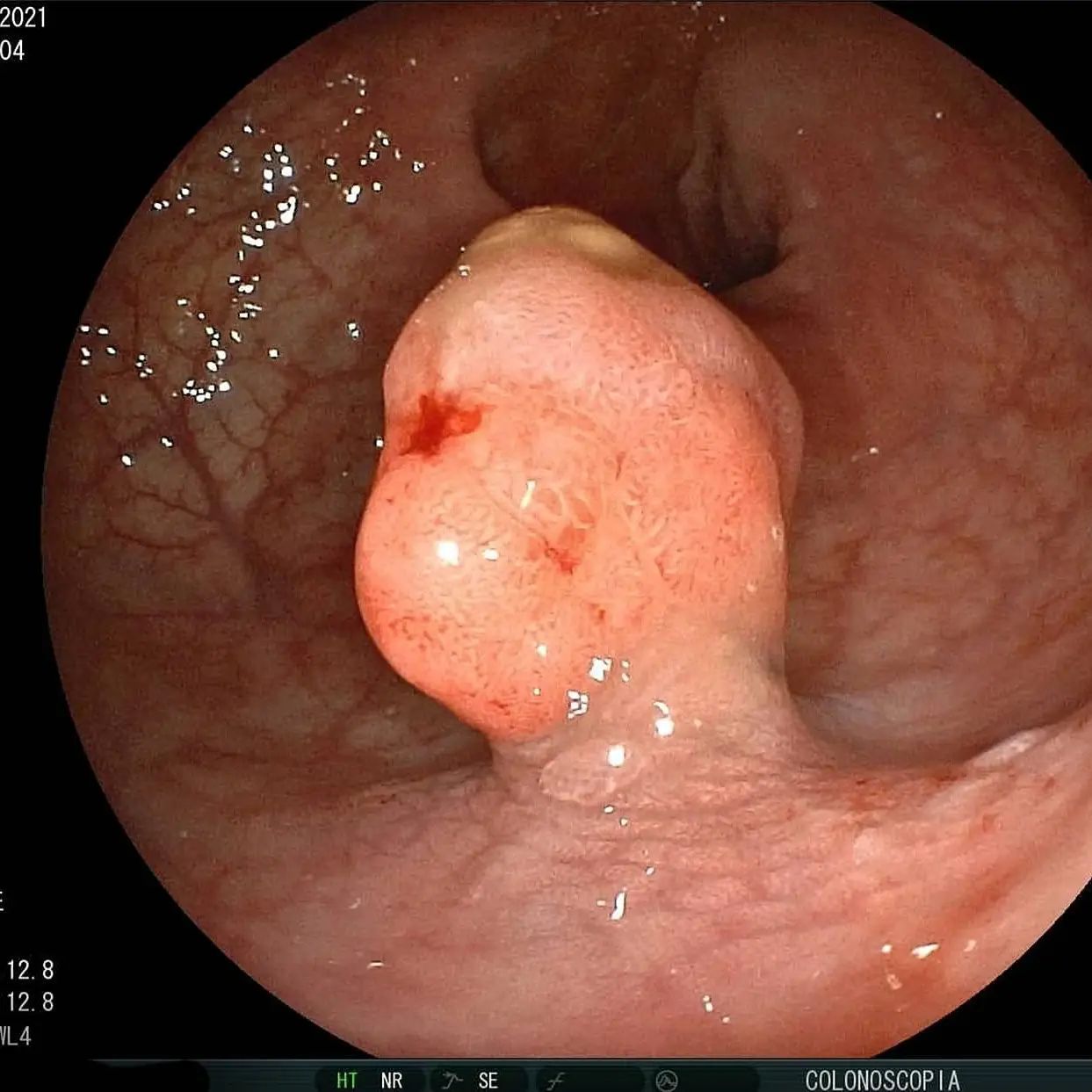The height and width of the screenshot is (1092, 1092).
Task: Click the small red erosion near polyp center
Action: pyautogui.click(x=560, y=555)
